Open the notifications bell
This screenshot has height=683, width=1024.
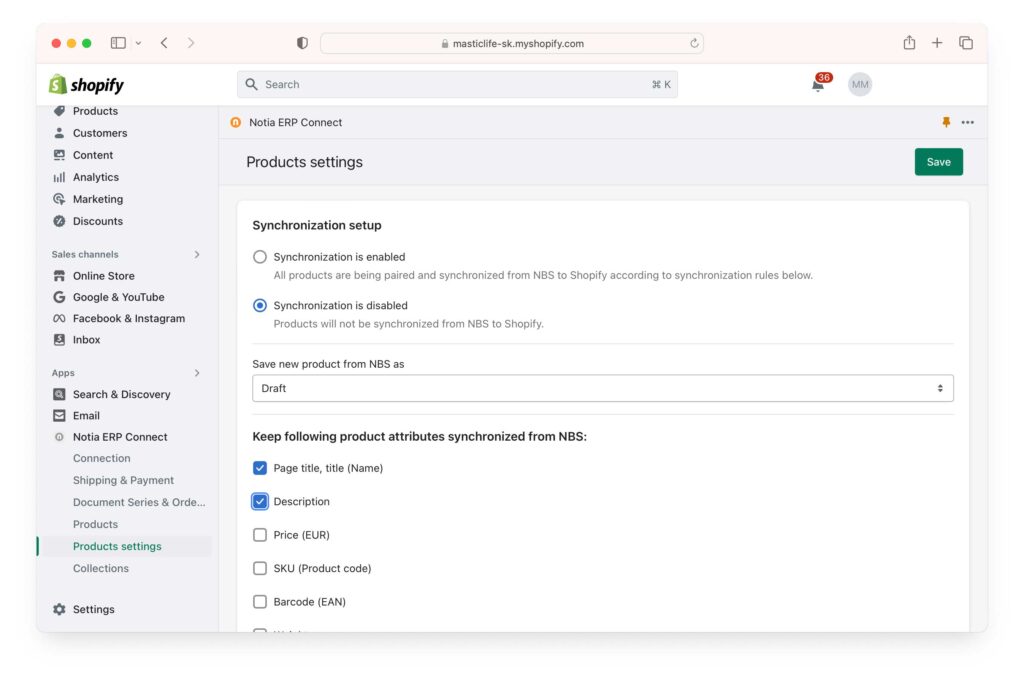click(818, 85)
